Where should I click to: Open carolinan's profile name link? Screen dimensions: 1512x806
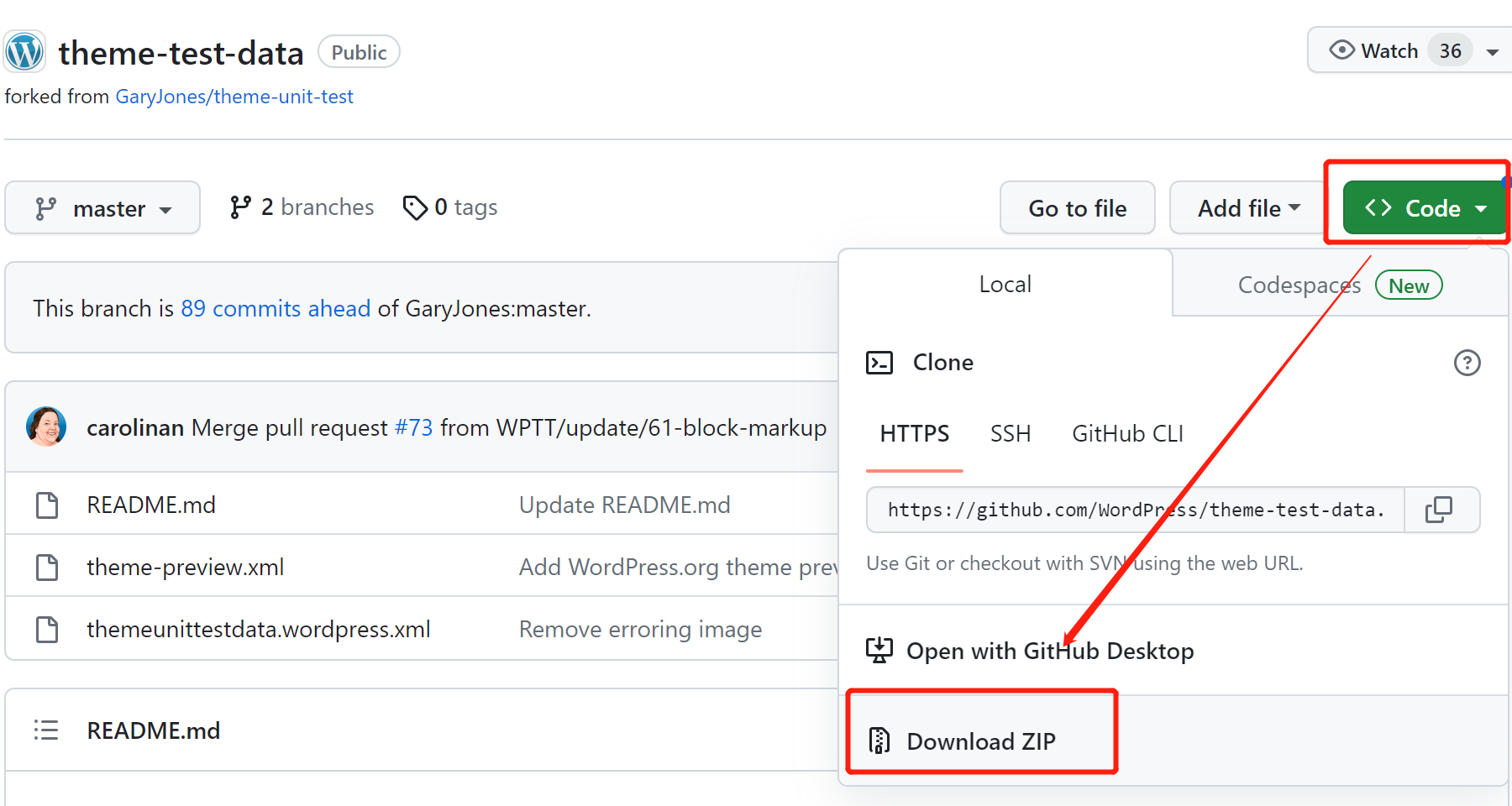click(x=135, y=427)
